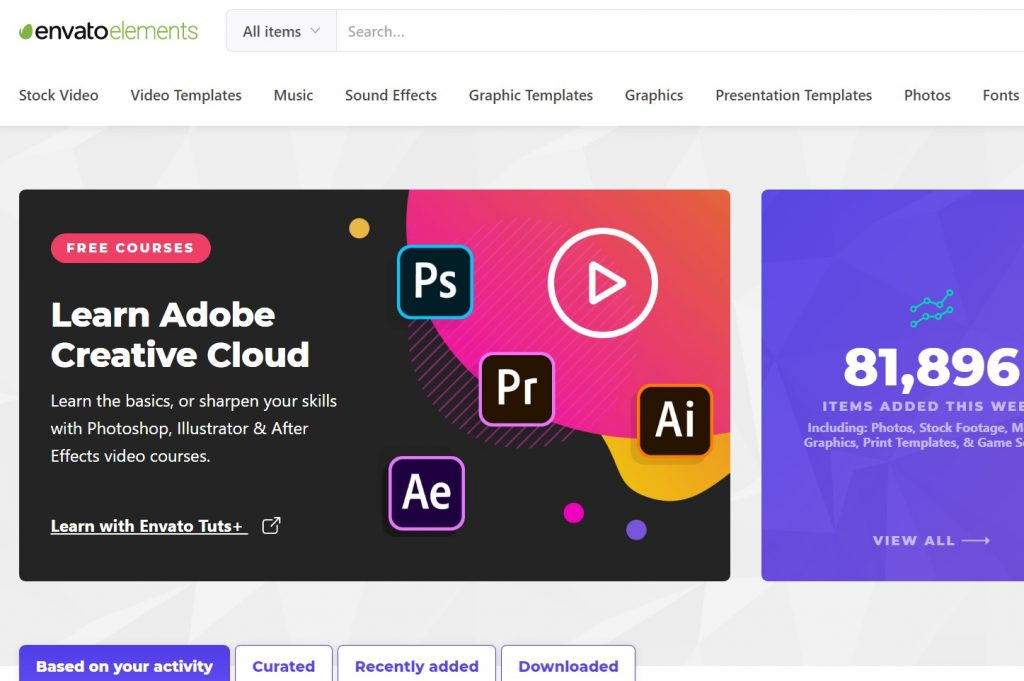Image resolution: width=1024 pixels, height=681 pixels.
Task: Go to the Music category
Action: click(293, 95)
